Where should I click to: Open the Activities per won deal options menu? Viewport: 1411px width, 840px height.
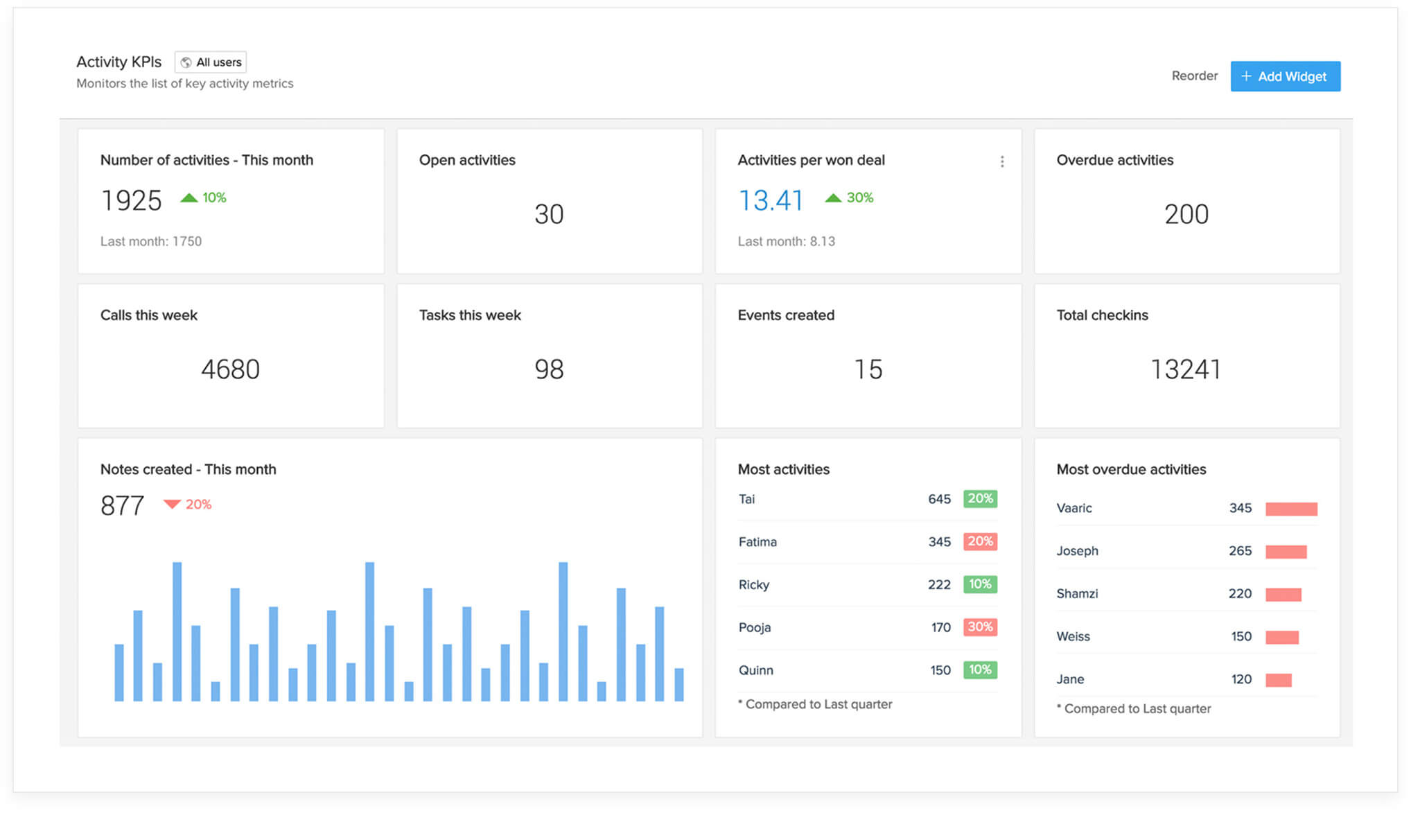[x=1001, y=161]
